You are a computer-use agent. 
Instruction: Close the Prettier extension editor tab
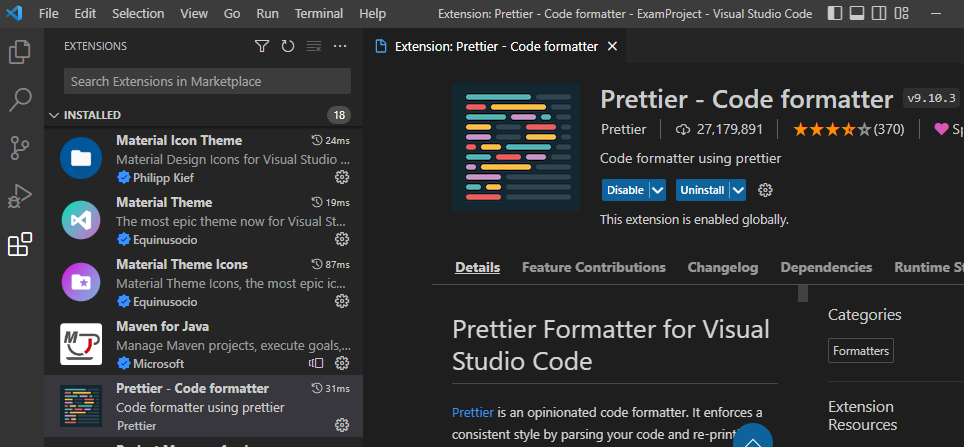pos(612,46)
